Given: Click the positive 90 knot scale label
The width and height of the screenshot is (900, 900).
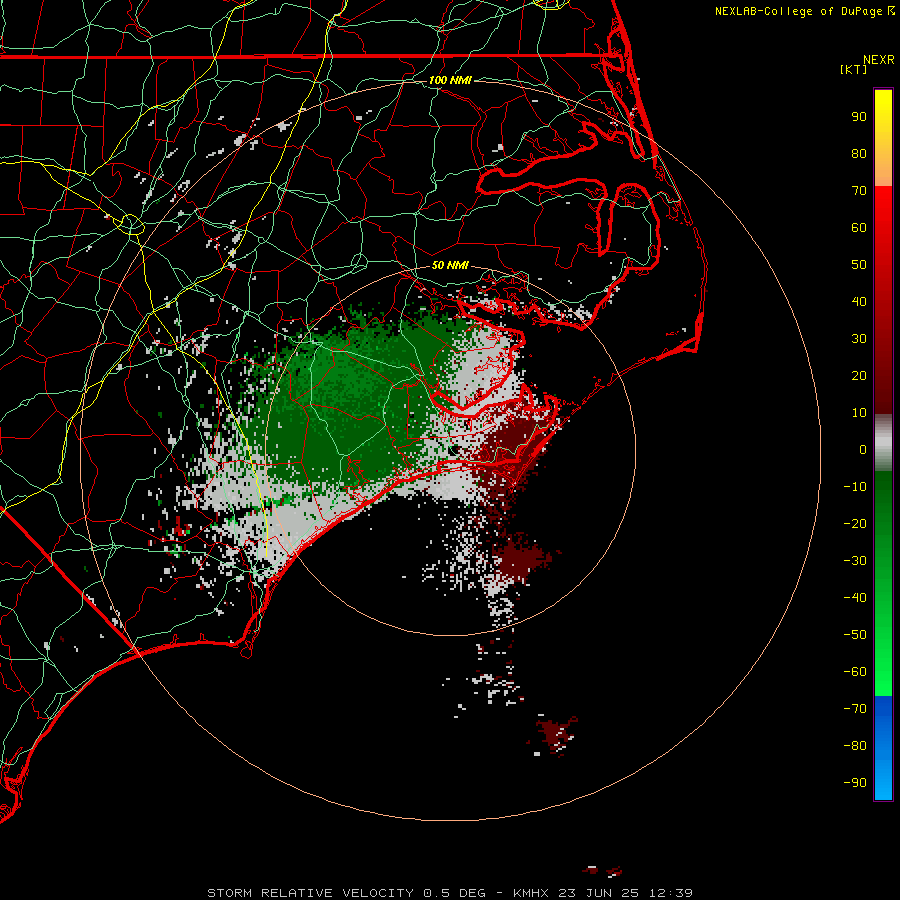Looking at the screenshot, I should point(859,117).
